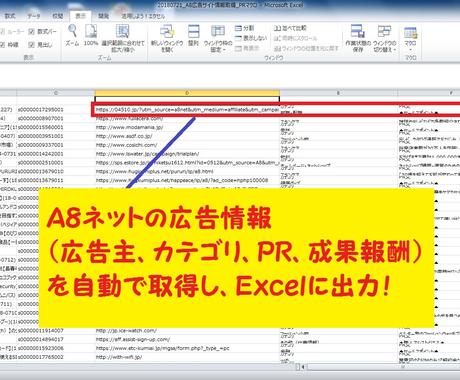Click 選択範囲に合わせて拡大/縮小 zoom-to-selection icon
Viewport: 460px width, 380px height.
tap(123, 38)
